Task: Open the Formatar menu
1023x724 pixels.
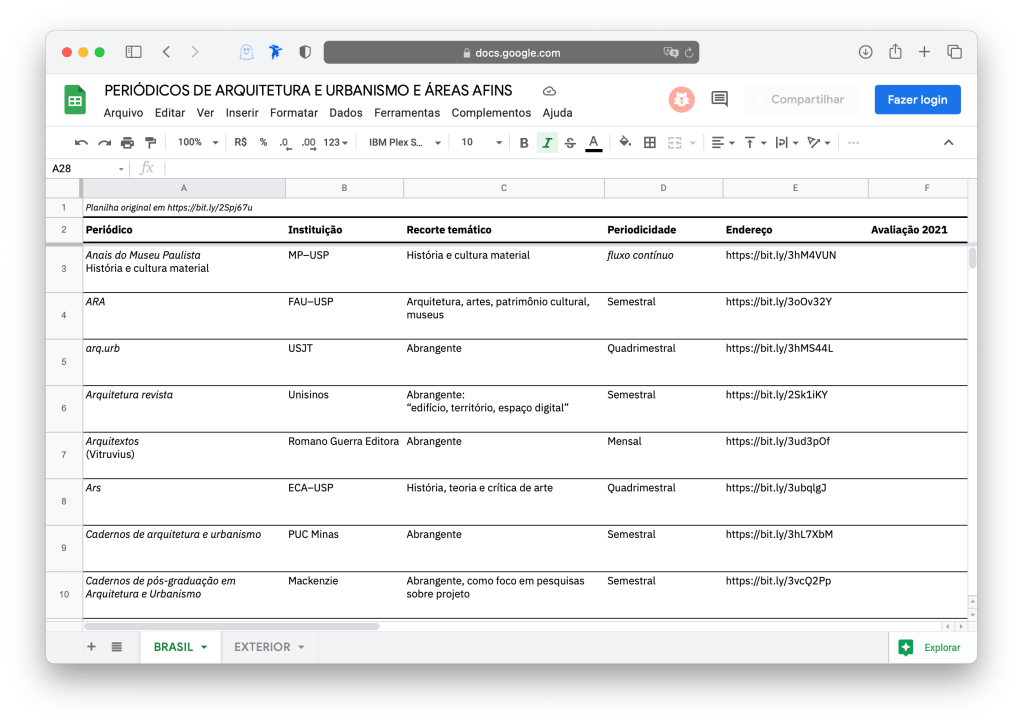Action: pos(294,113)
